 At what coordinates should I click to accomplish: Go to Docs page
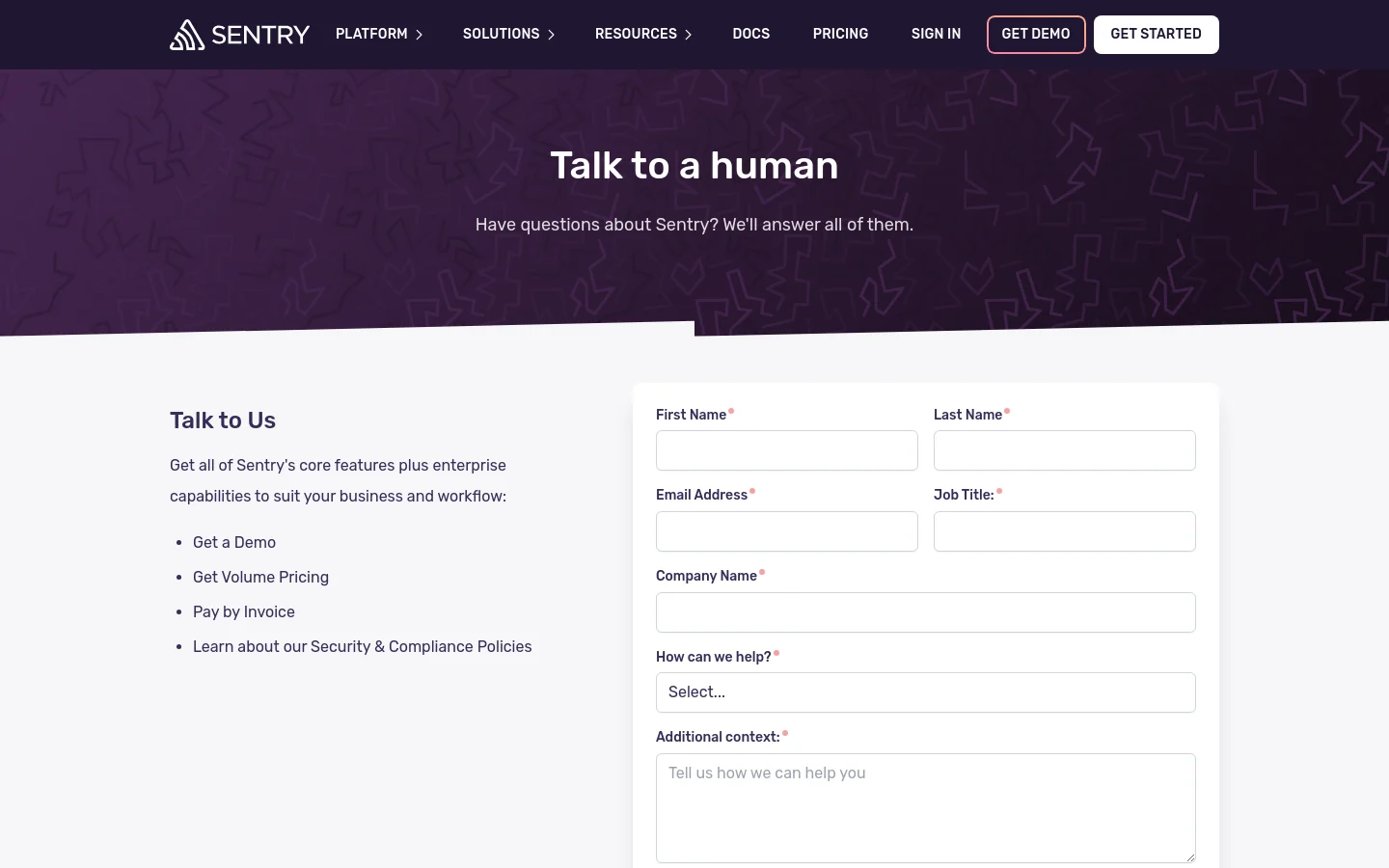pyautogui.click(x=751, y=34)
